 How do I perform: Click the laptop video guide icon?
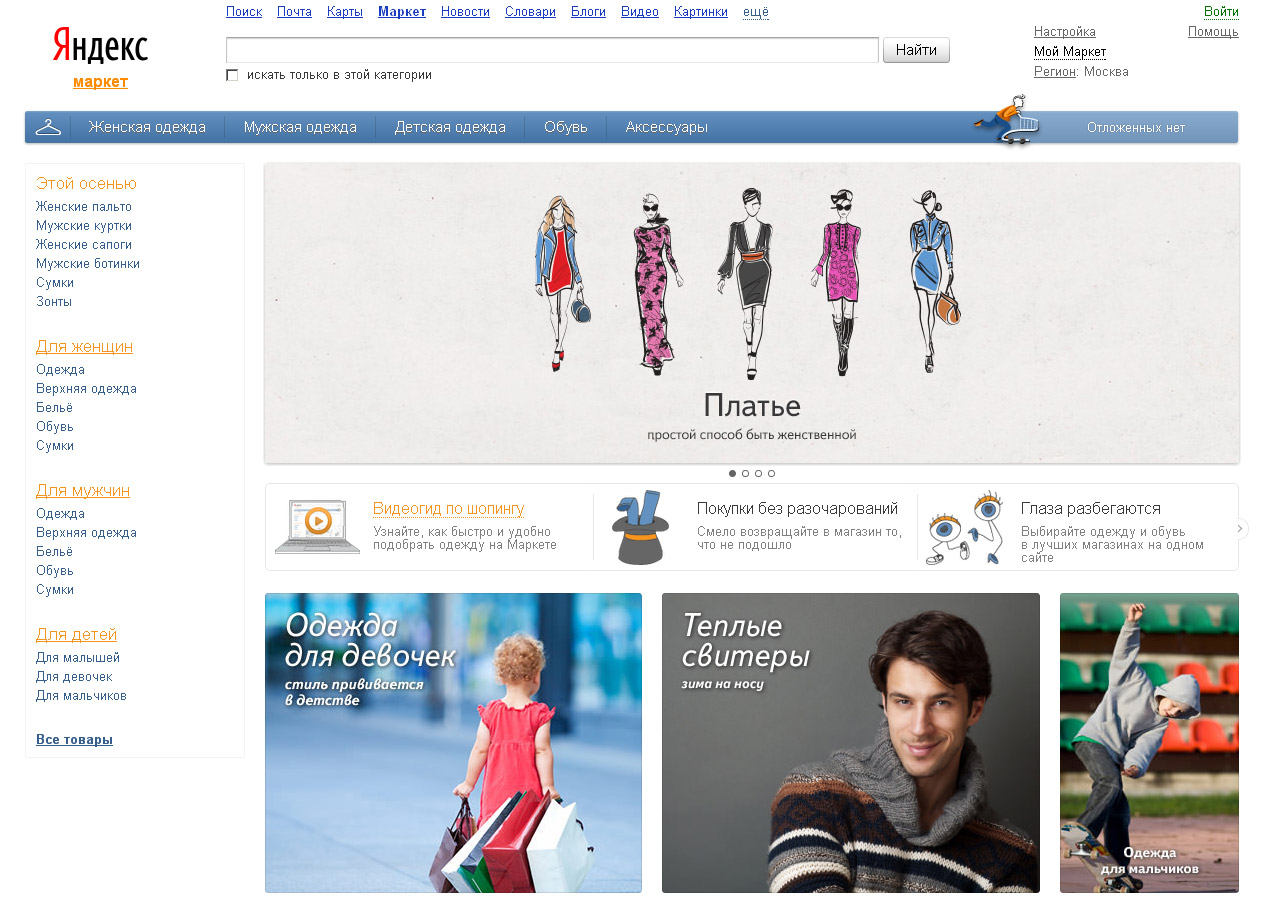(x=317, y=526)
